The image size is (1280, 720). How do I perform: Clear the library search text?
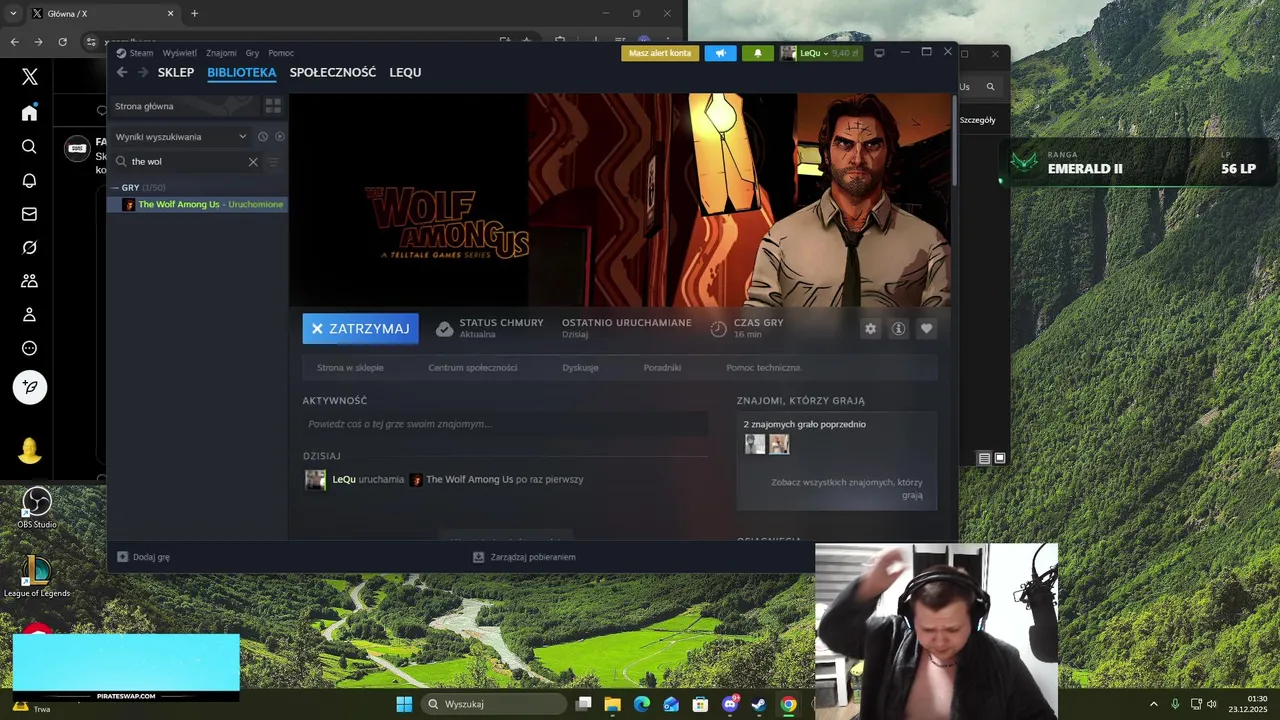coord(253,161)
